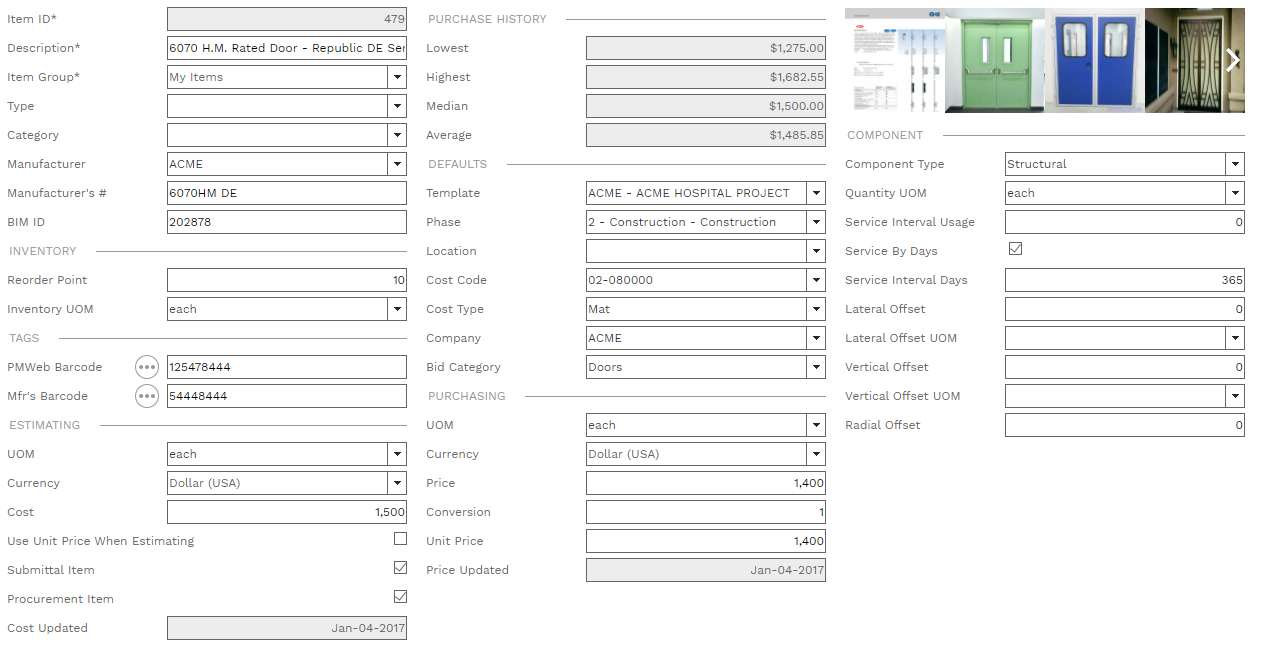Open the Mfr's Barcode options icon
The image size is (1268, 654).
(x=146, y=395)
